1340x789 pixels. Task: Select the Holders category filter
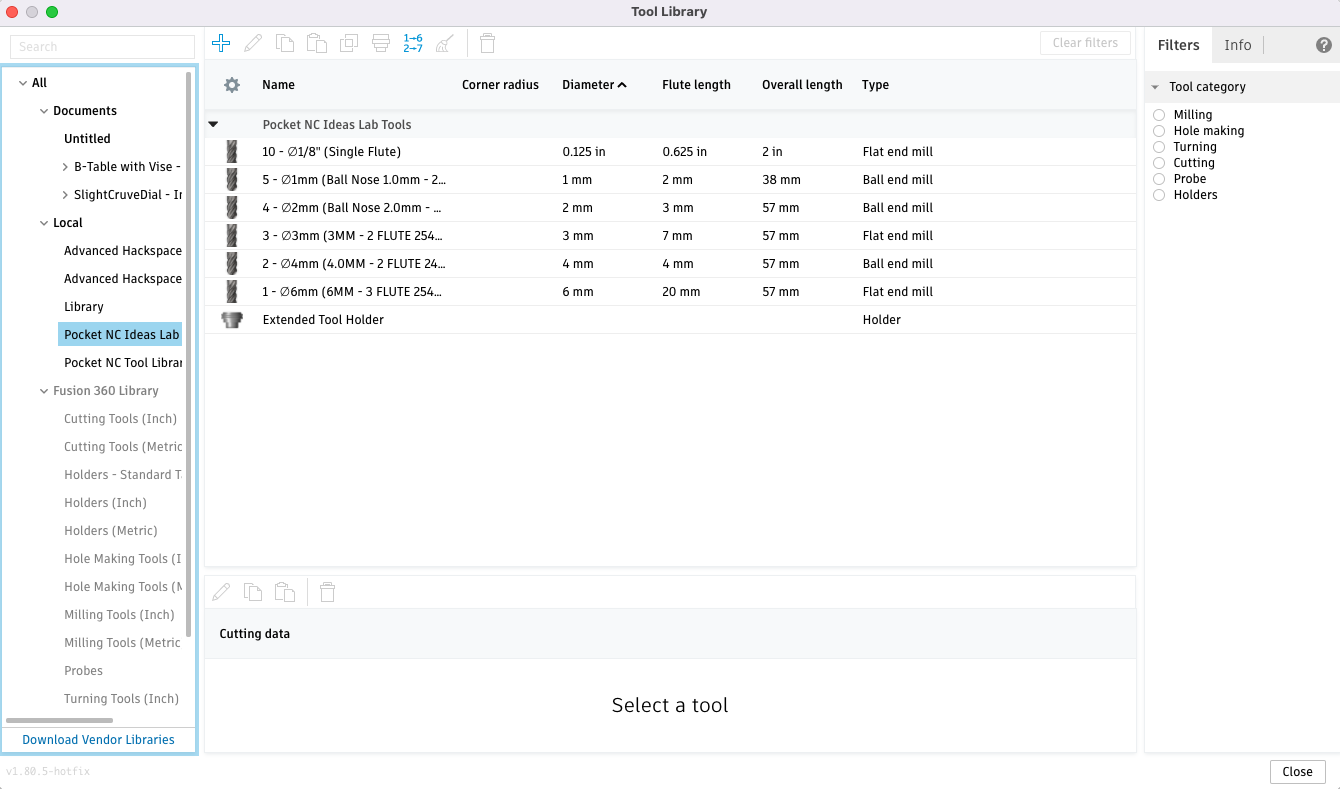[x=1160, y=195]
